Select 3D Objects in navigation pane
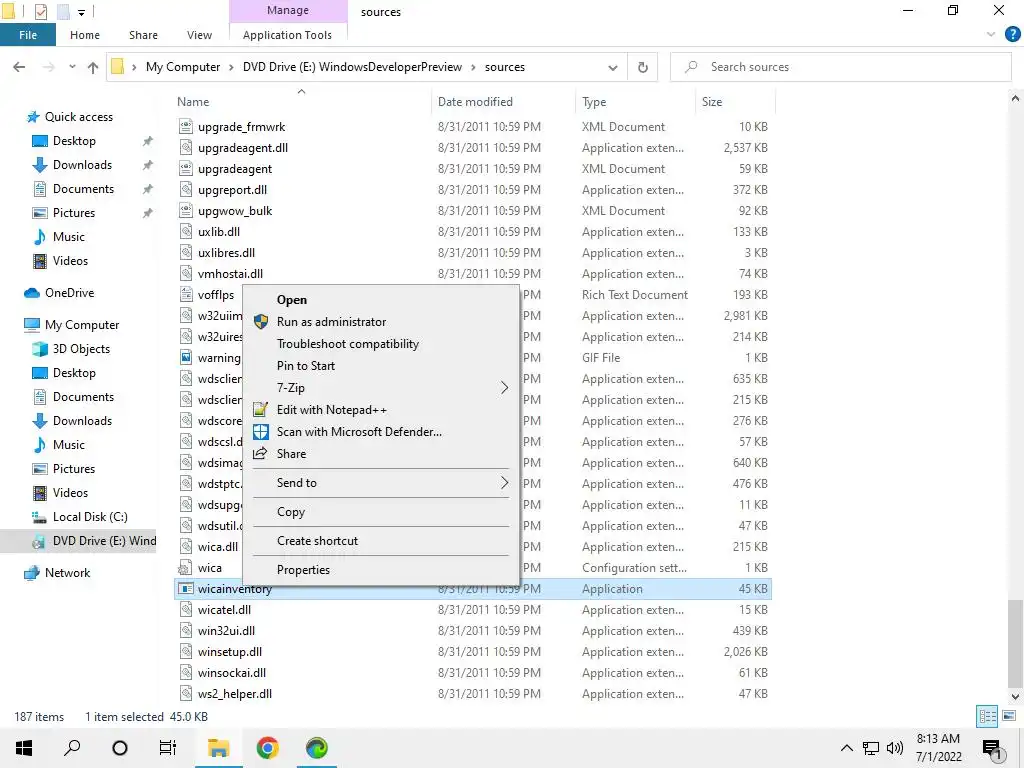1024x768 pixels. (81, 349)
